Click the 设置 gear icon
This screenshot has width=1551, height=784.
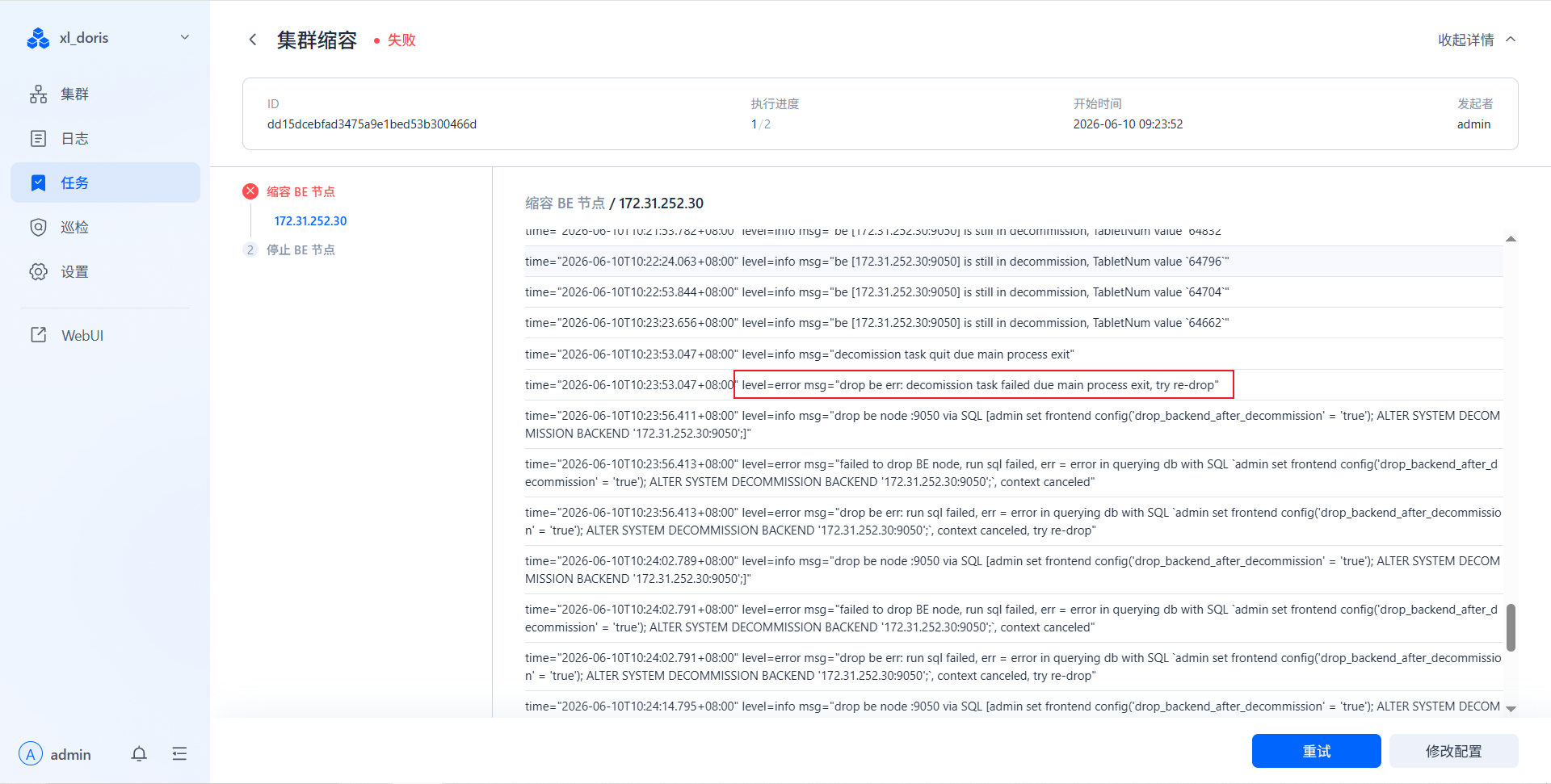coord(38,272)
